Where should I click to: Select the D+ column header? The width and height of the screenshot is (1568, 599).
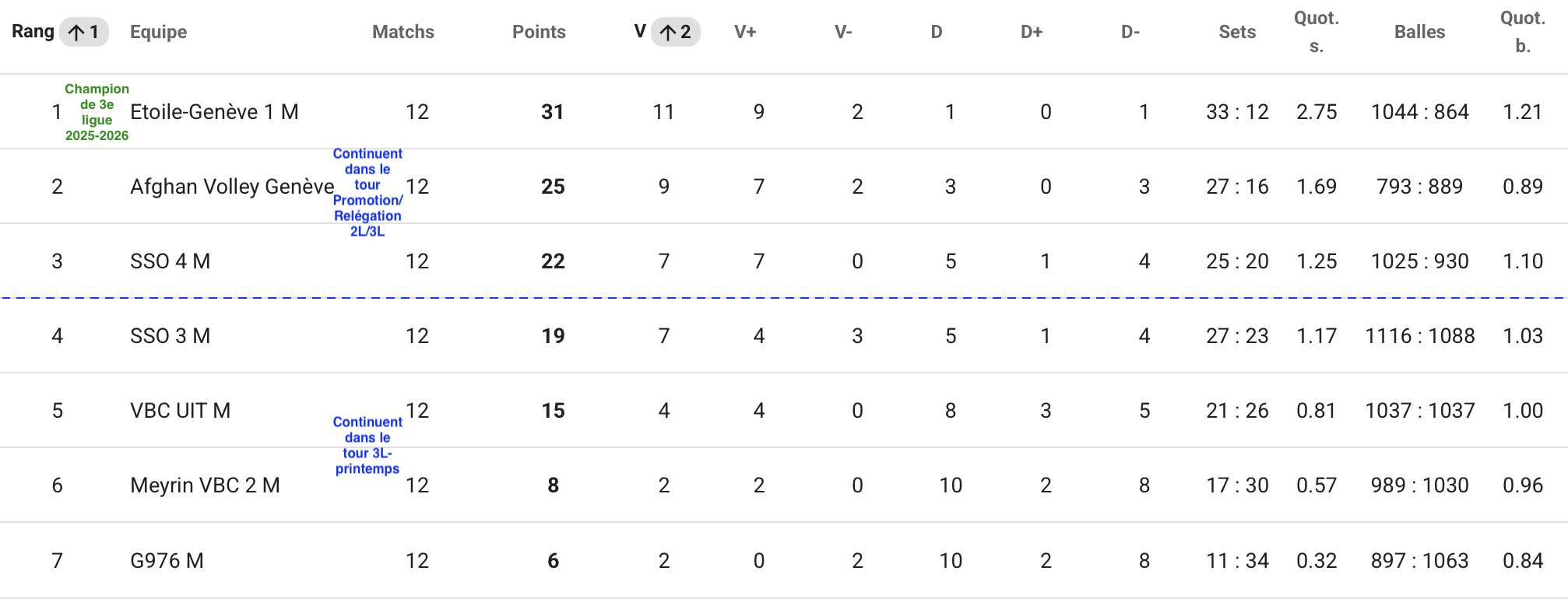[1032, 32]
